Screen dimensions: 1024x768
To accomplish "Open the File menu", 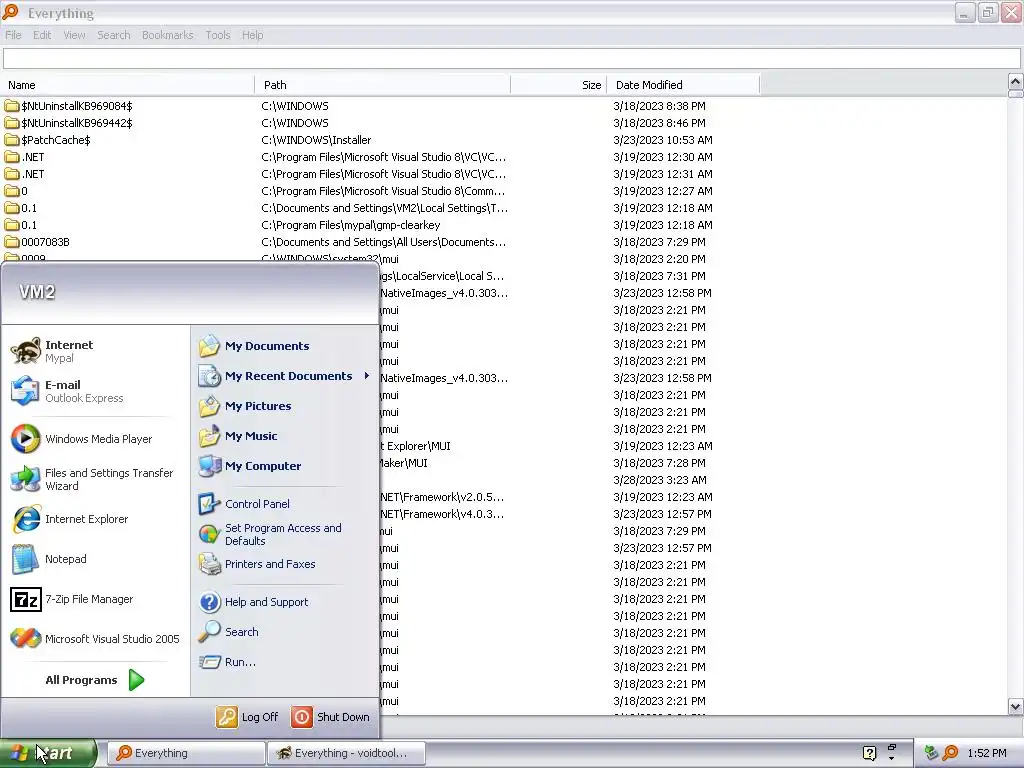I will point(13,35).
